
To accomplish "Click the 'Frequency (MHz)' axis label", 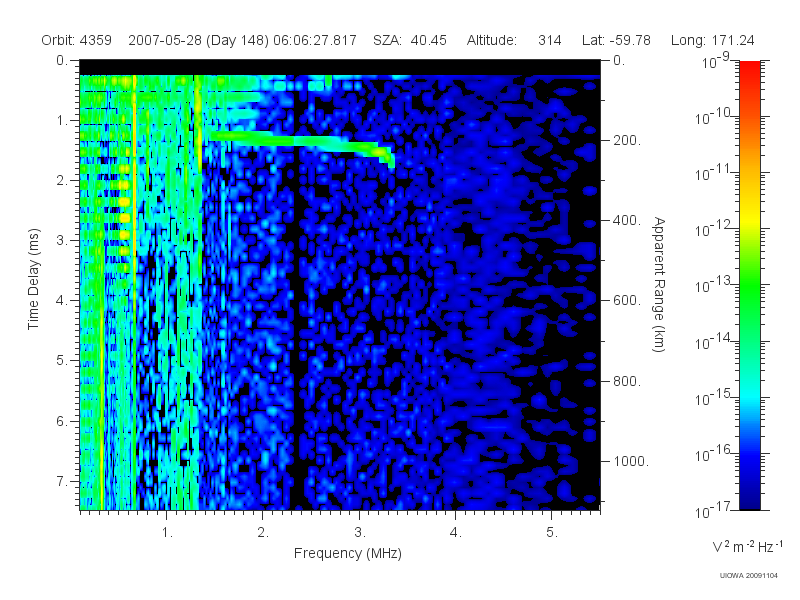I will tap(347, 554).
